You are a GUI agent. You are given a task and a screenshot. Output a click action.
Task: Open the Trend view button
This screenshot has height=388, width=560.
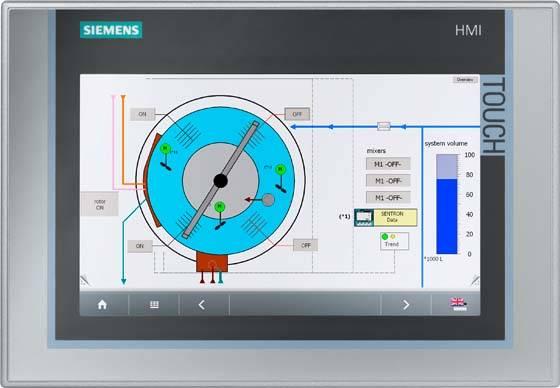394,241
